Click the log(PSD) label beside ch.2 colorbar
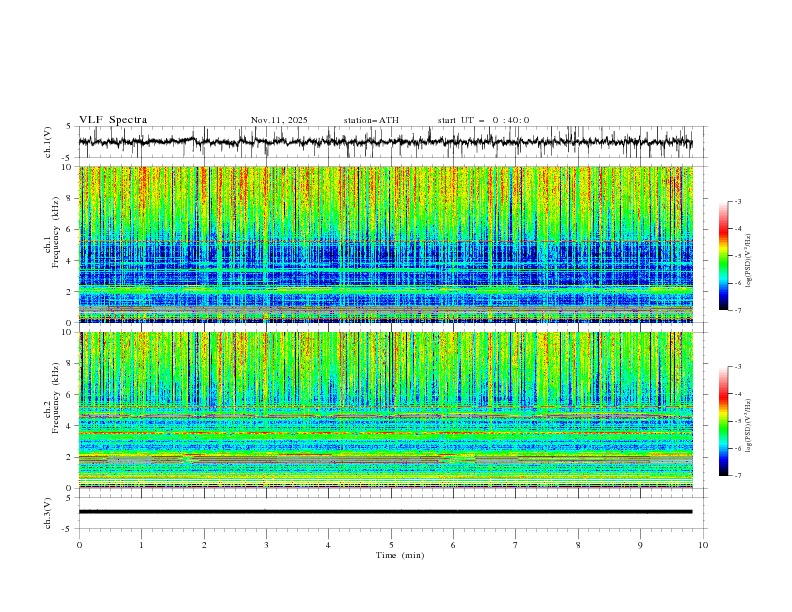This screenshot has width=792, height=612. pos(748,426)
